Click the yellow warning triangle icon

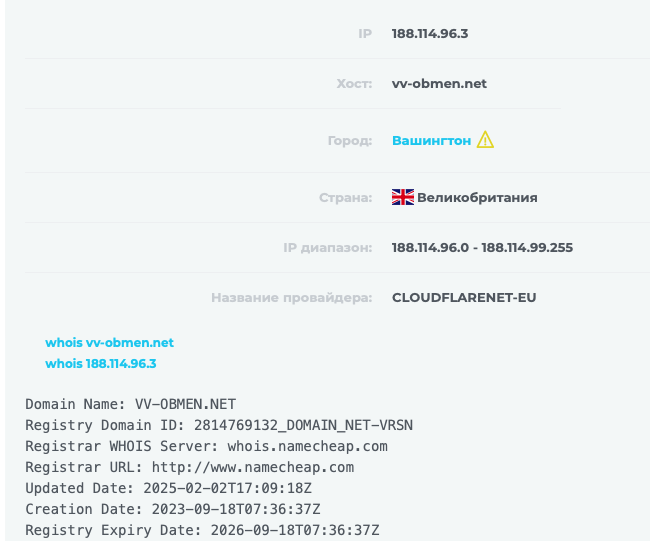point(485,140)
